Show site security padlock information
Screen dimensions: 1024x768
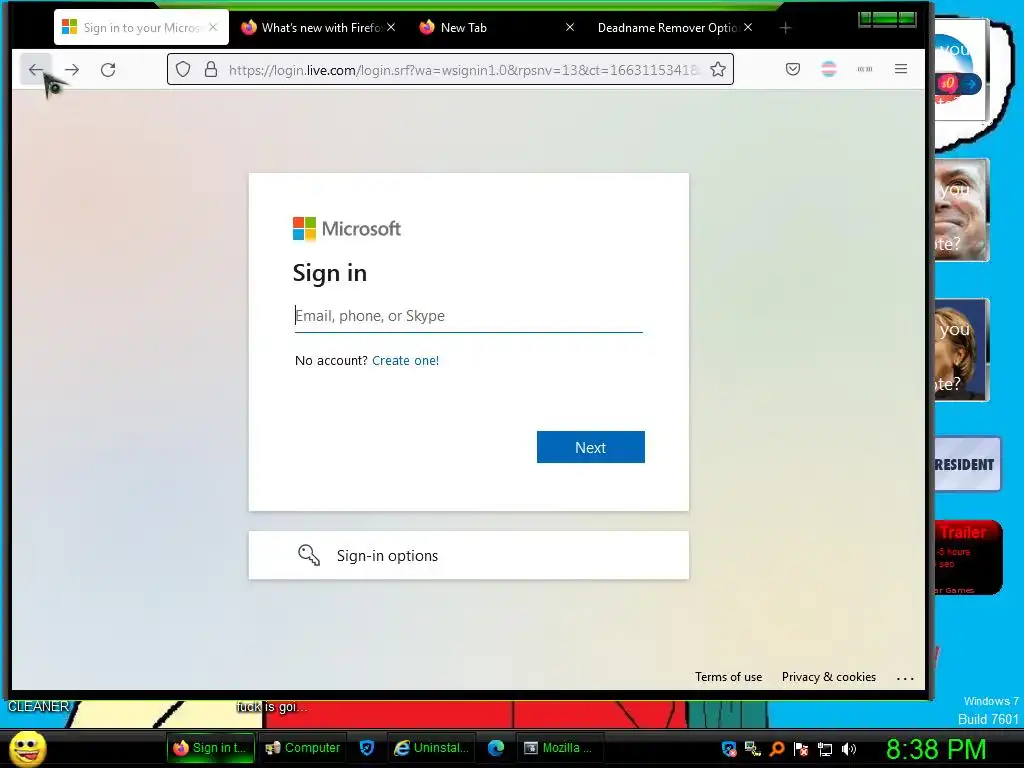pyautogui.click(x=210, y=69)
